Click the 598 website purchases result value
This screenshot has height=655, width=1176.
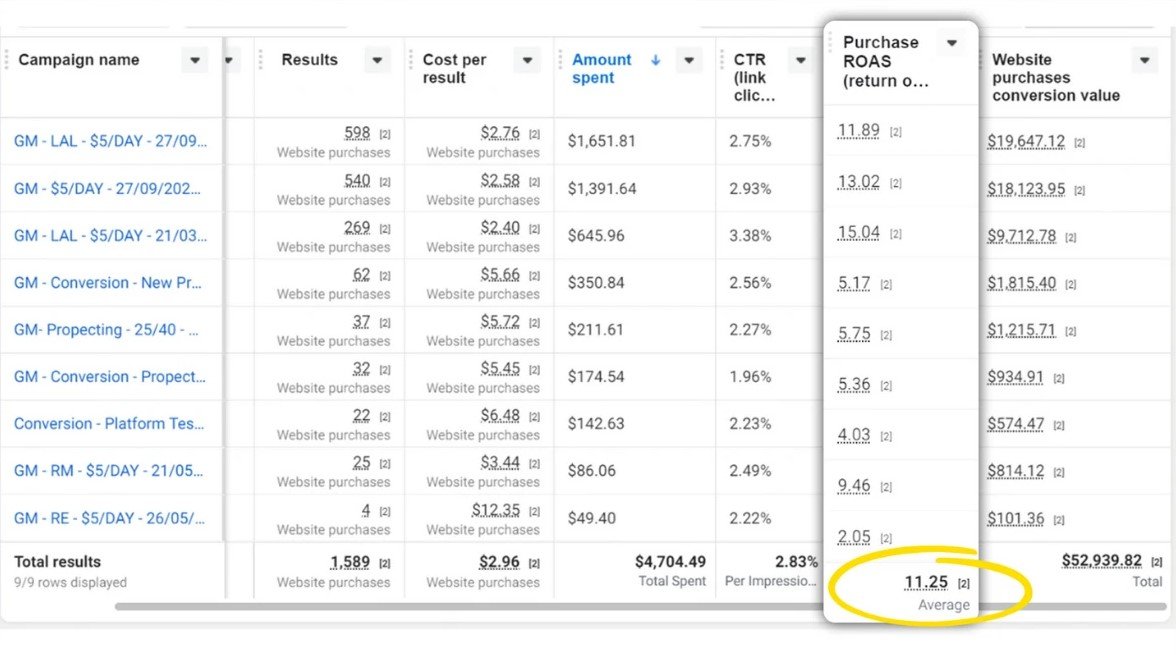pyautogui.click(x=357, y=132)
